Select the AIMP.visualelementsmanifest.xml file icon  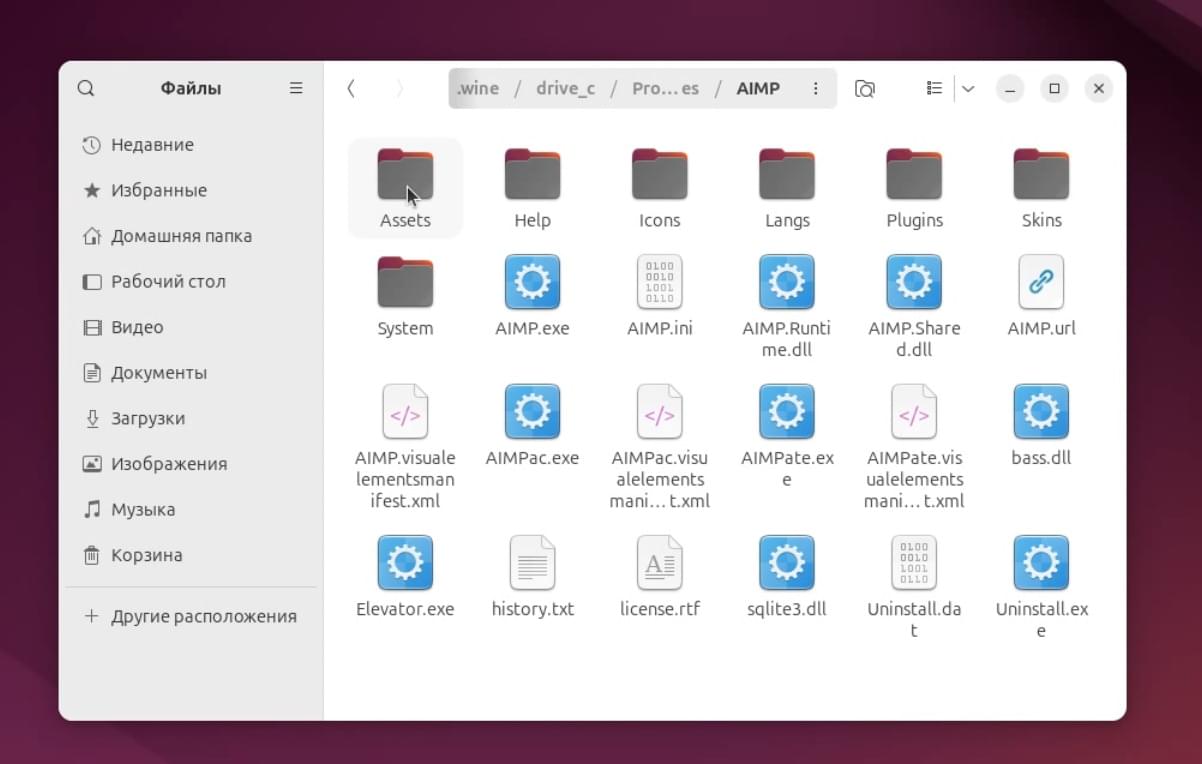pyautogui.click(x=405, y=412)
